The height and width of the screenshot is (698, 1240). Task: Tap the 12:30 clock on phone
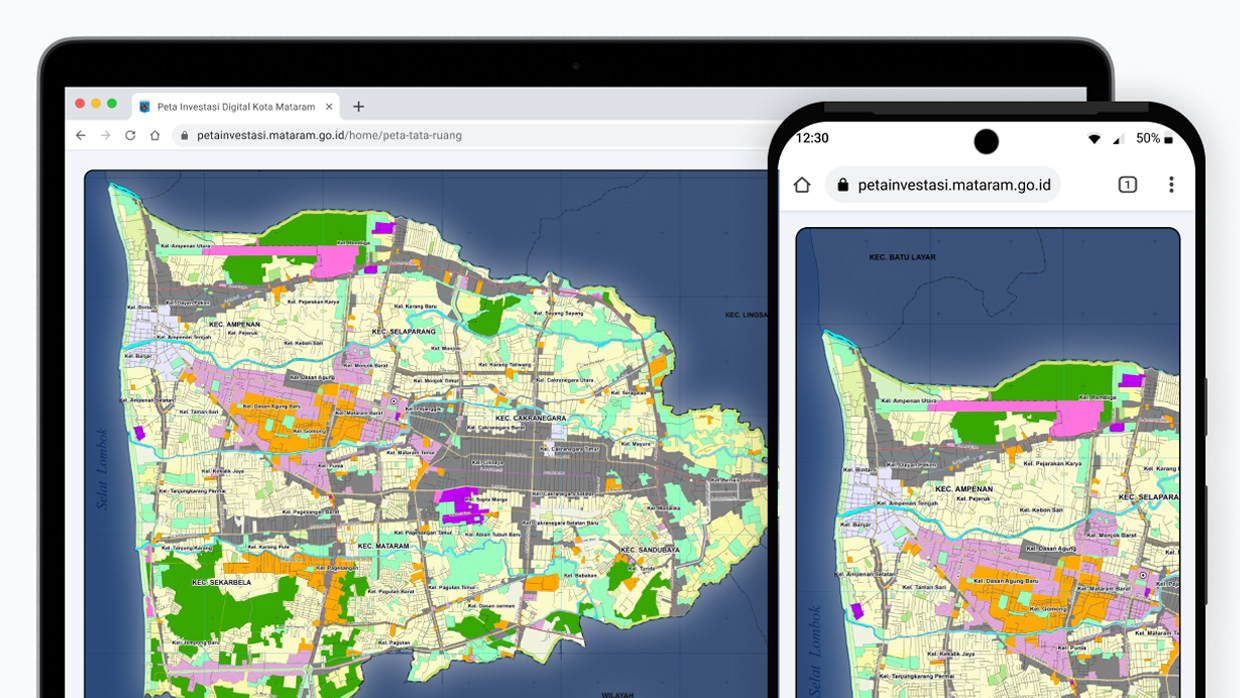(812, 138)
